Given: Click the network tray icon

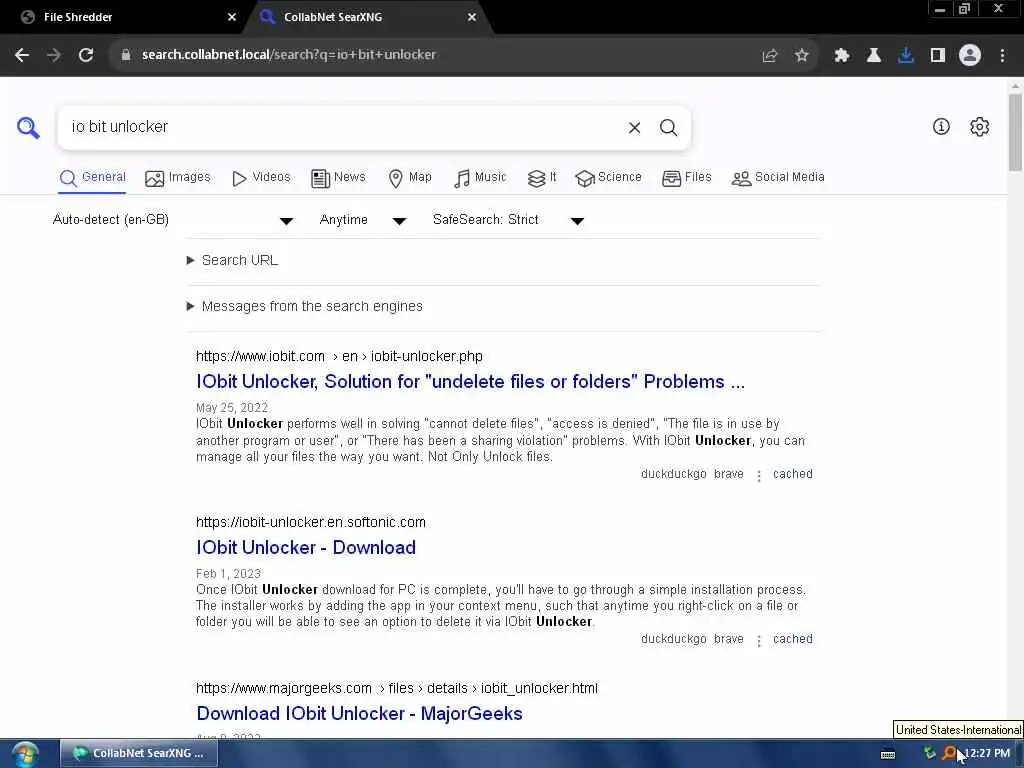Looking at the screenshot, I should [x=929, y=753].
